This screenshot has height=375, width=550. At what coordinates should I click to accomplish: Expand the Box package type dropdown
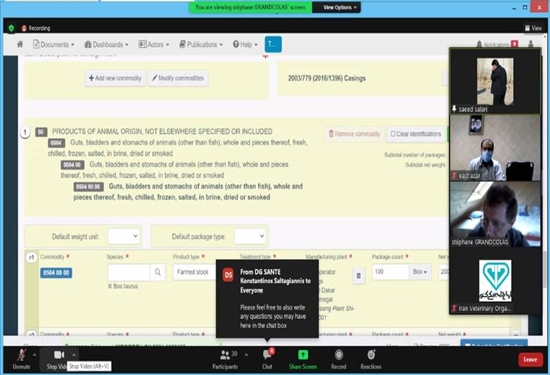pos(420,272)
